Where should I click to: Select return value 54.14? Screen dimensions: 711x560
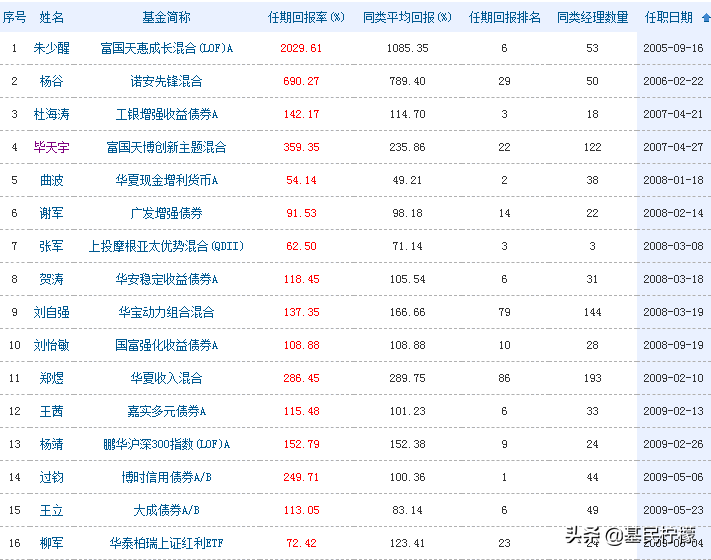301,180
